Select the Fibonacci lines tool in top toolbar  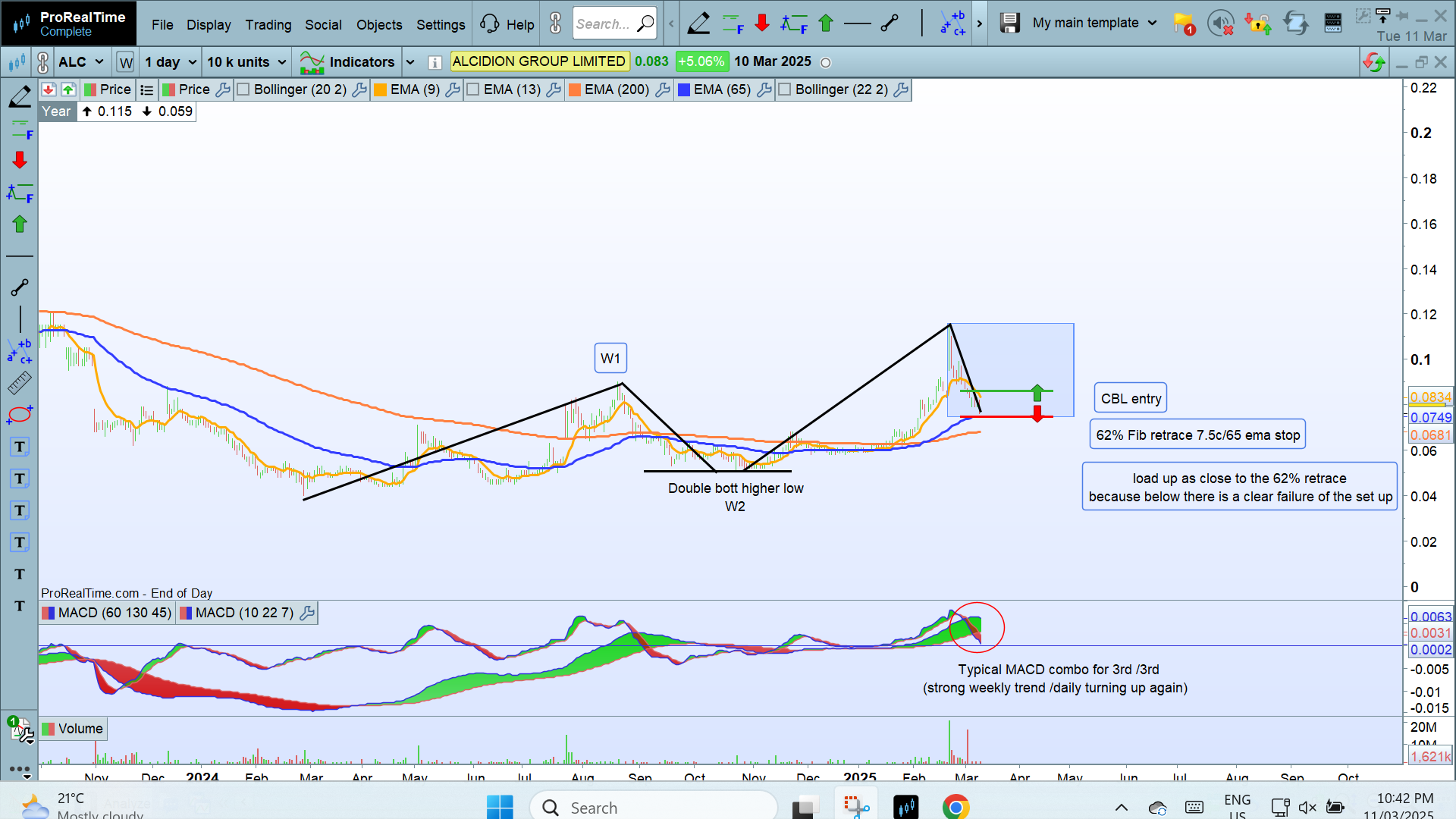click(x=733, y=24)
